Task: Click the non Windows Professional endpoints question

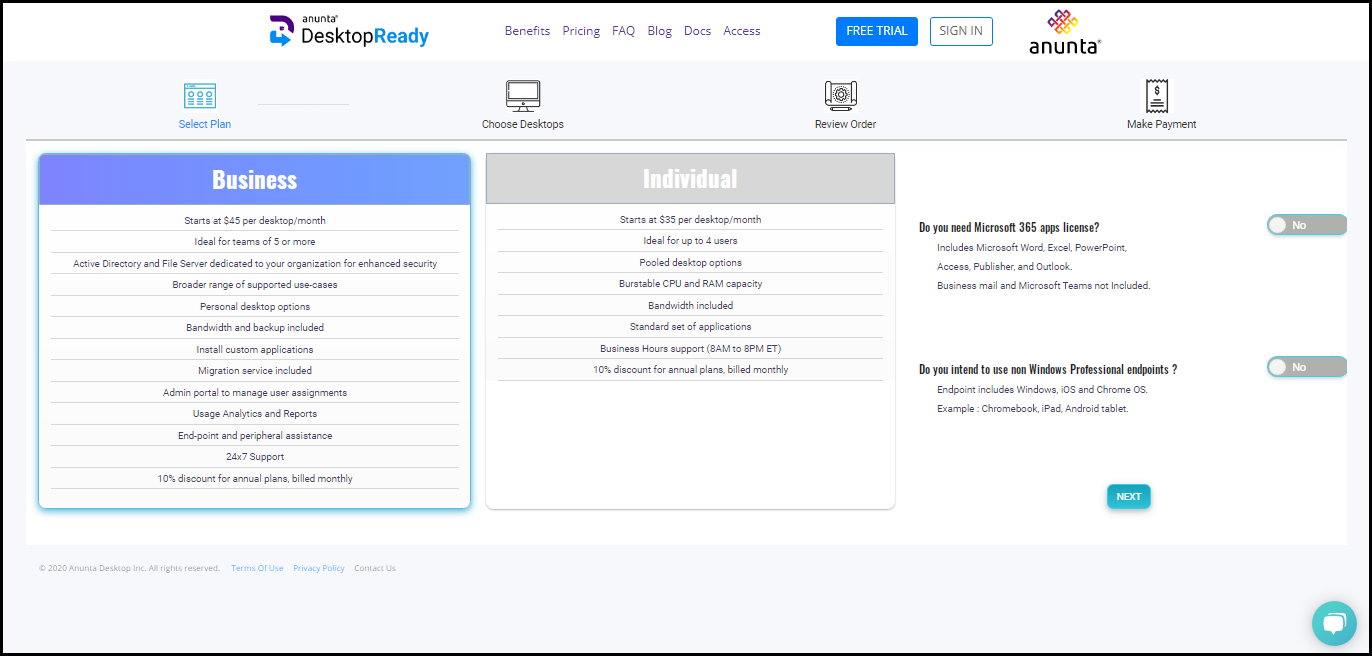Action: (1048, 370)
